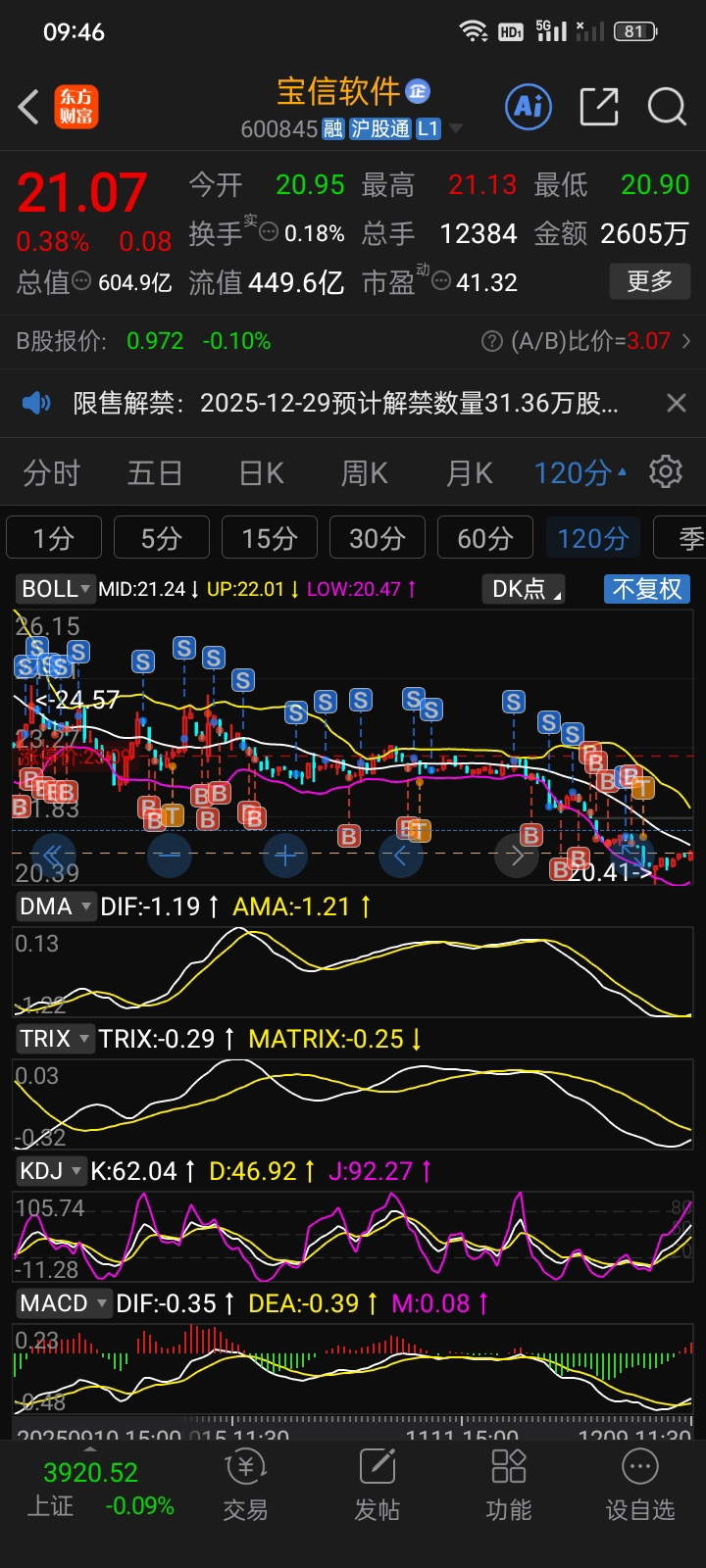Open the 东方财富 logo icon

click(76, 107)
